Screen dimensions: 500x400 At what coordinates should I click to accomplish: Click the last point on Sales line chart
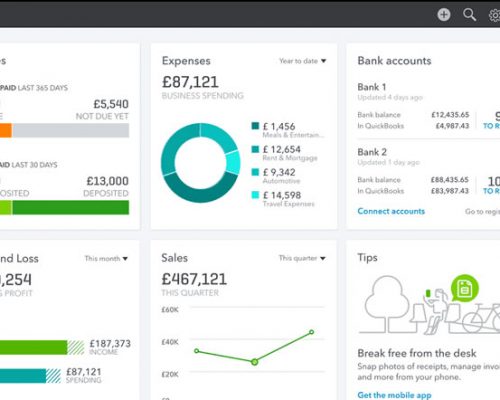pos(311,332)
